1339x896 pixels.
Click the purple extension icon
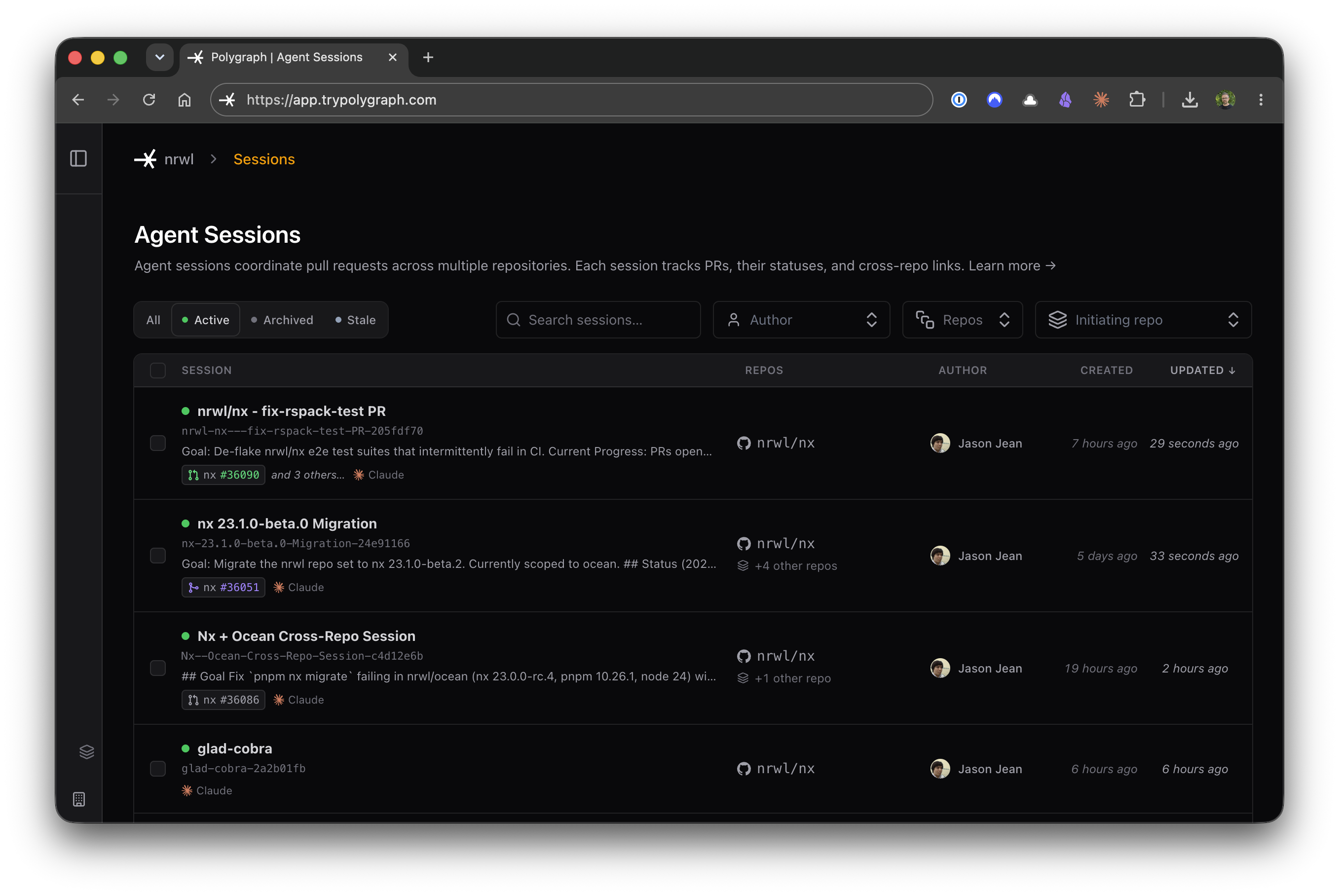[1065, 100]
